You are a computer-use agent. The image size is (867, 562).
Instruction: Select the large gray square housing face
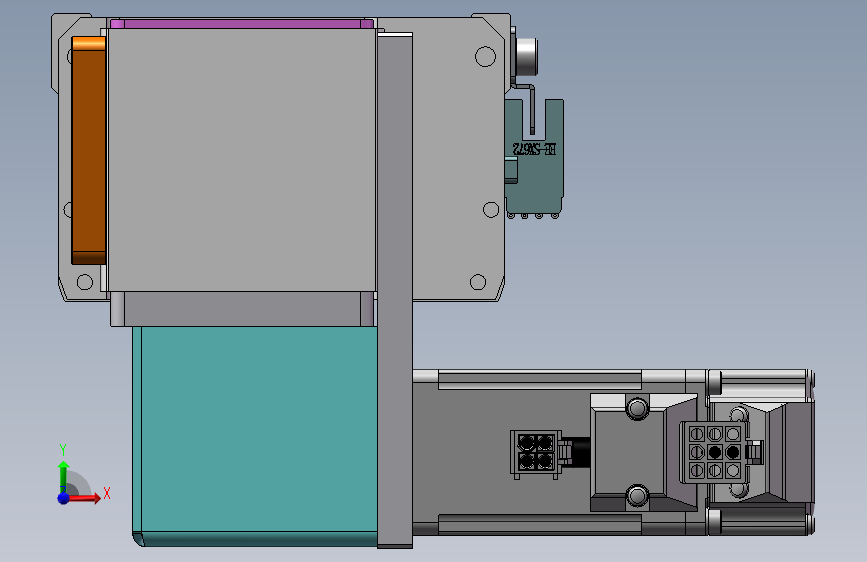[x=242, y=160]
